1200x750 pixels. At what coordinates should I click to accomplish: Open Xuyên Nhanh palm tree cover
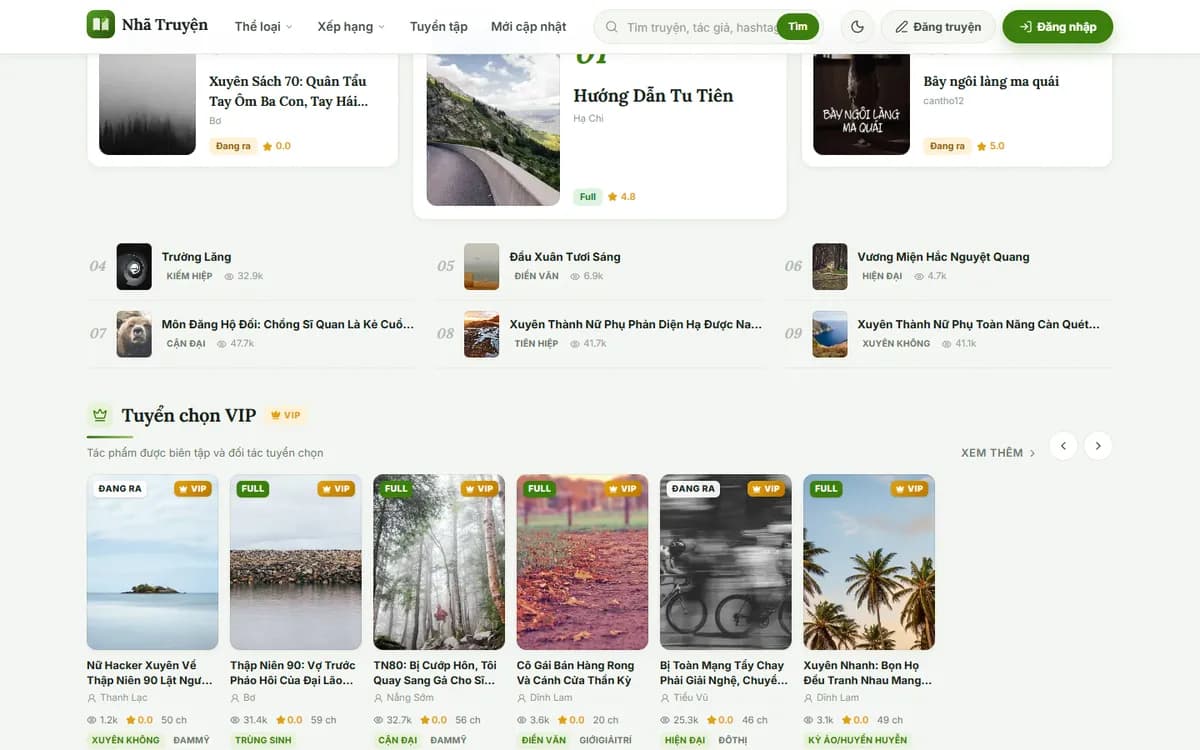click(x=869, y=562)
